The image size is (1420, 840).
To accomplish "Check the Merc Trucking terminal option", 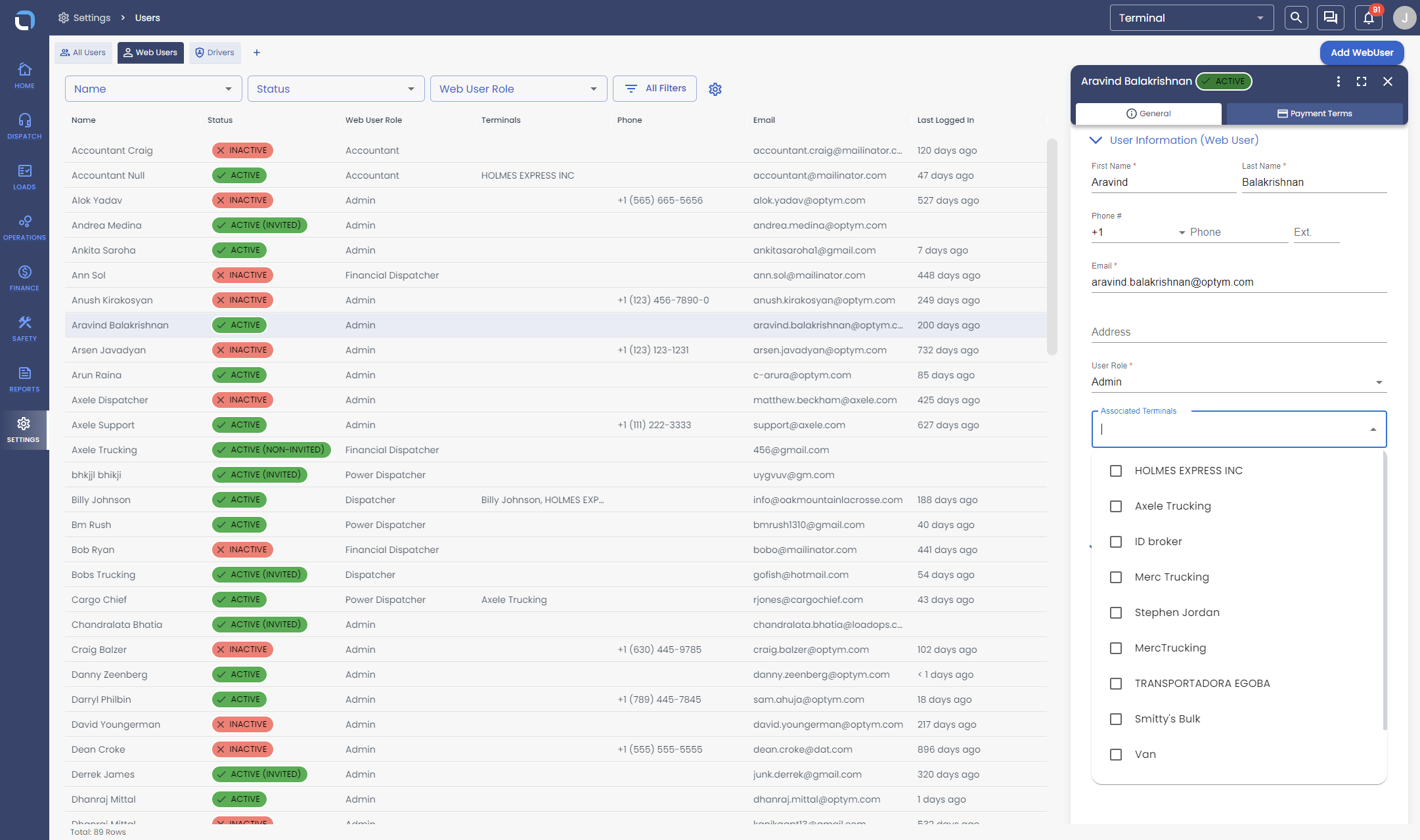I will (1116, 577).
